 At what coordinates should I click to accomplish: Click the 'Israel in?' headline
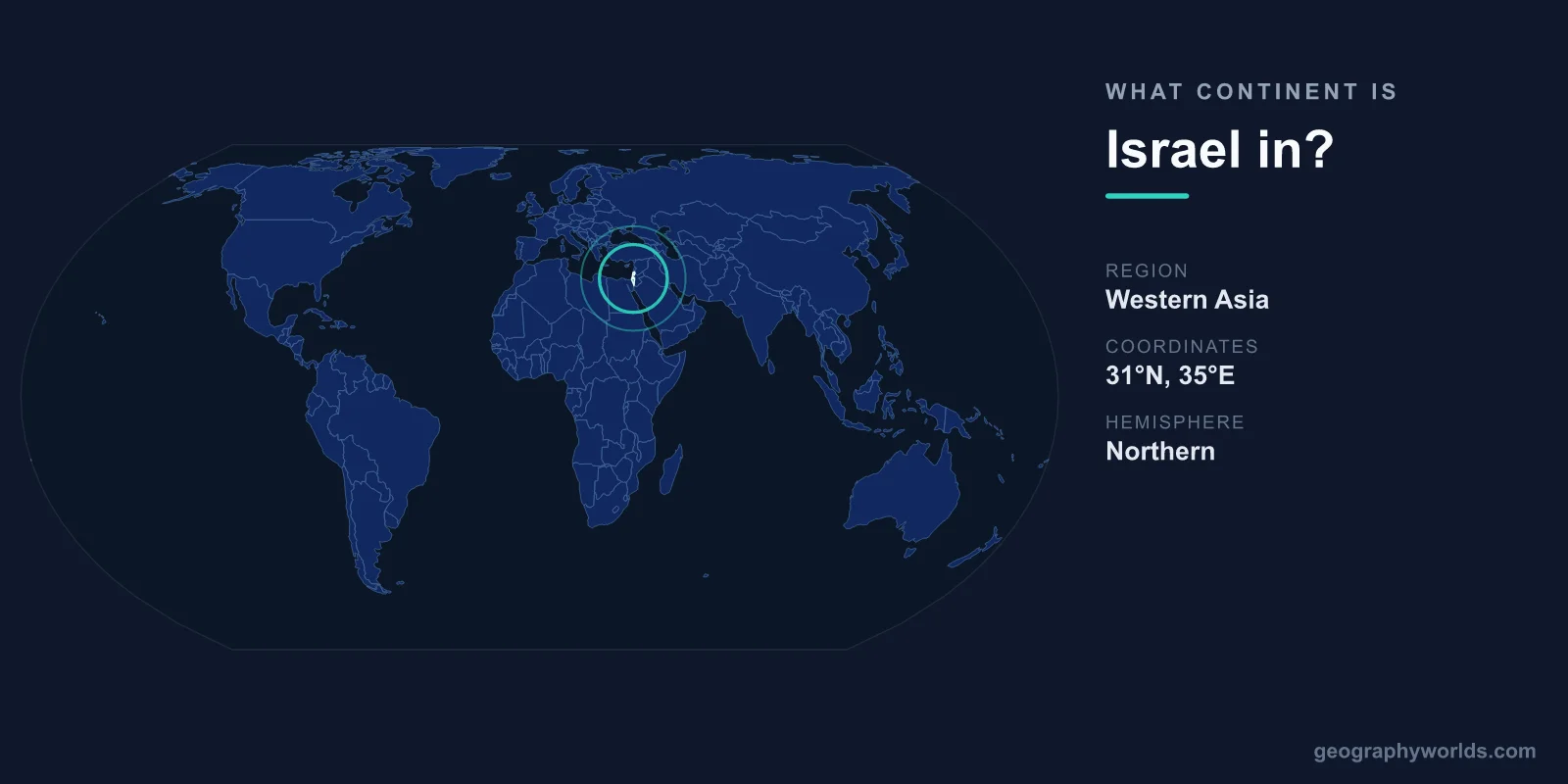tap(1219, 150)
